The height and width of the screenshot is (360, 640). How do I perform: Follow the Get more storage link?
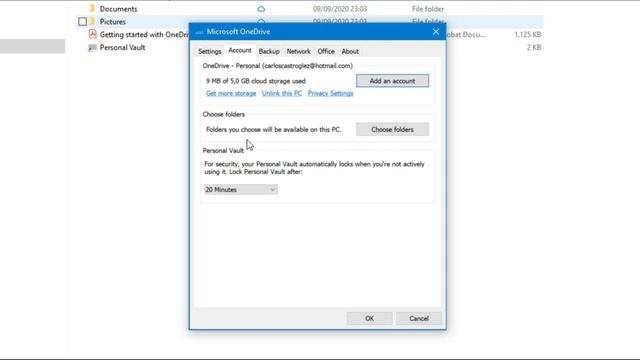coord(231,93)
